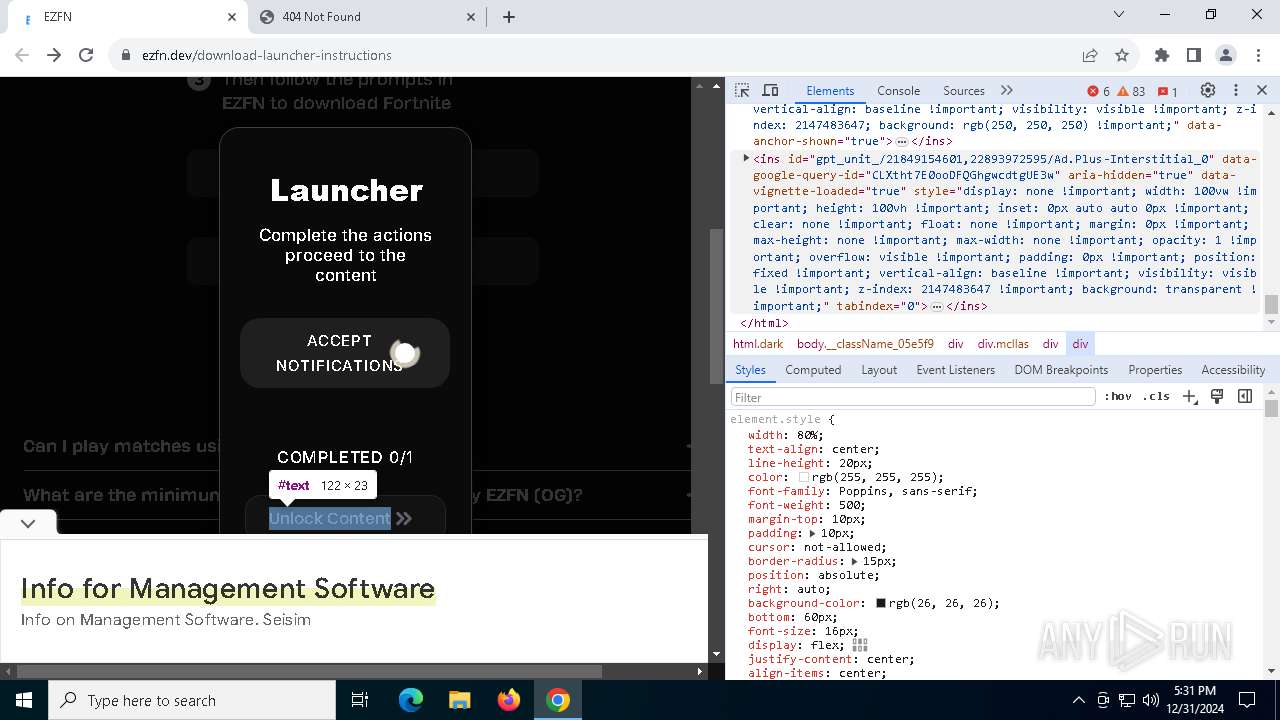The image size is (1280, 720).
Task: Click the rendering emulation paintbrush icon
Action: point(1217,397)
